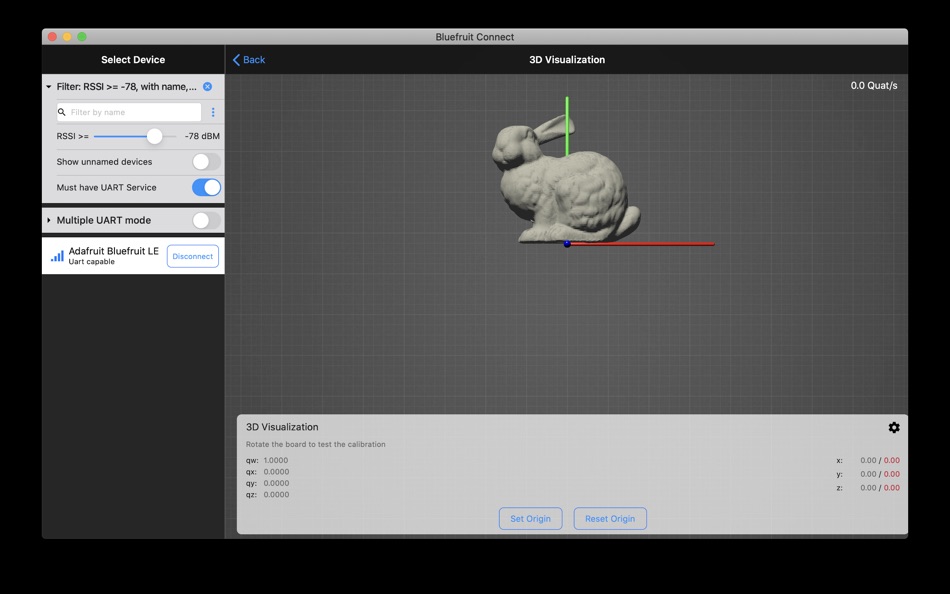Disconnect the Adafruit Bluefruit LE device
The height and width of the screenshot is (594, 950).
(193, 256)
